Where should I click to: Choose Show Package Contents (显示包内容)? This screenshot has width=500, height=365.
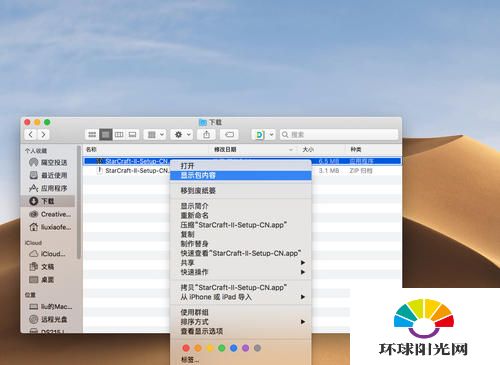coord(241,175)
